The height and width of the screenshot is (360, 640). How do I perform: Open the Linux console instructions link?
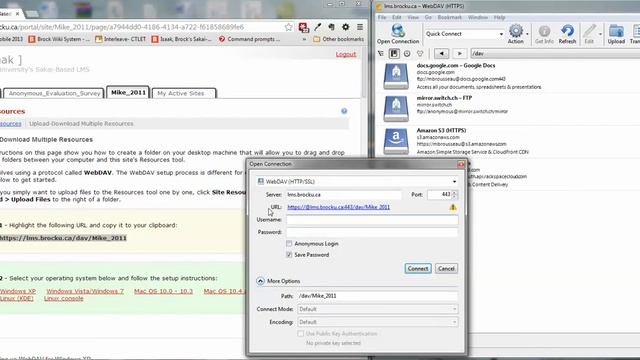pos(64,298)
